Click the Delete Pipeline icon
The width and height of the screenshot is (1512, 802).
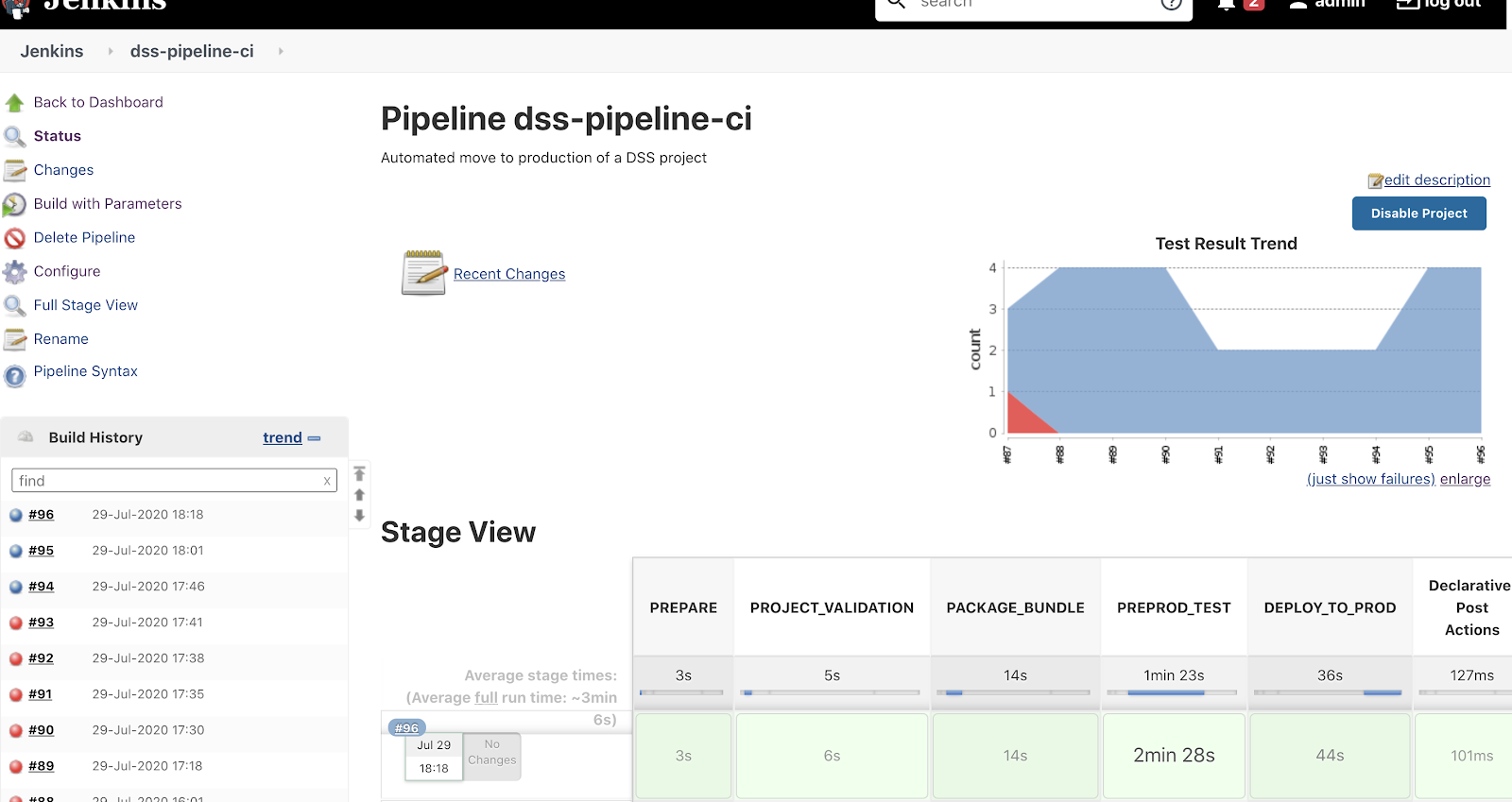pyautogui.click(x=15, y=237)
